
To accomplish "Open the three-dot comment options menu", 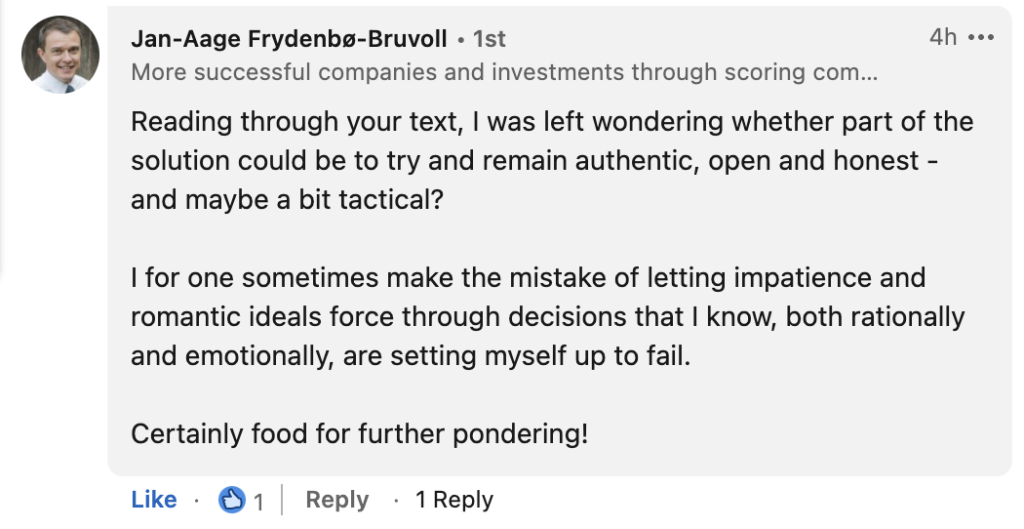I will pos(982,38).
